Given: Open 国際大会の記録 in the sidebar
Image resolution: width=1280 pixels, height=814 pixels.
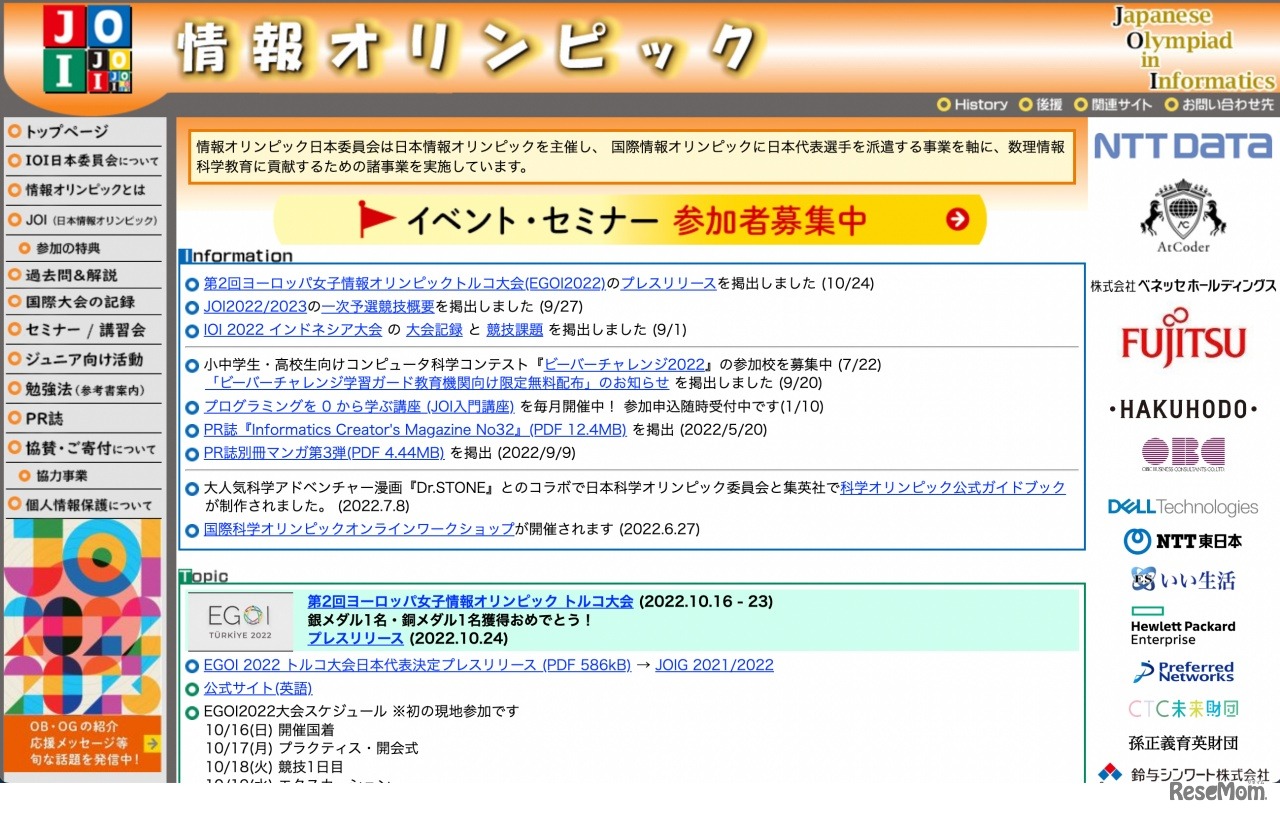Looking at the screenshot, I should (83, 302).
